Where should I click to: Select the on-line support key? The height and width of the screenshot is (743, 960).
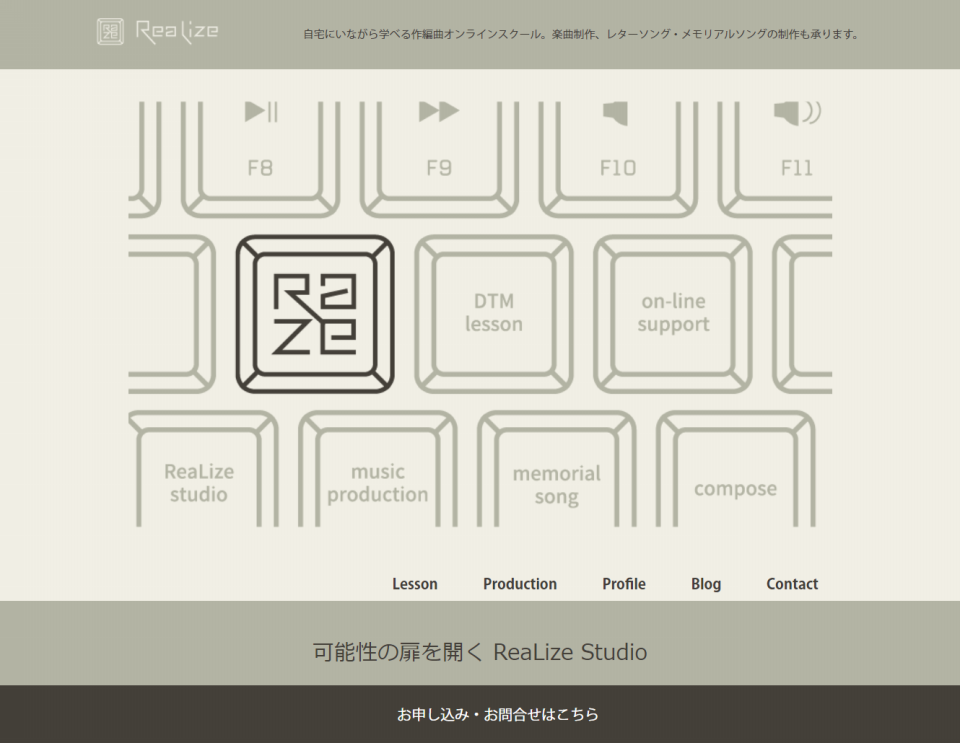tap(673, 314)
